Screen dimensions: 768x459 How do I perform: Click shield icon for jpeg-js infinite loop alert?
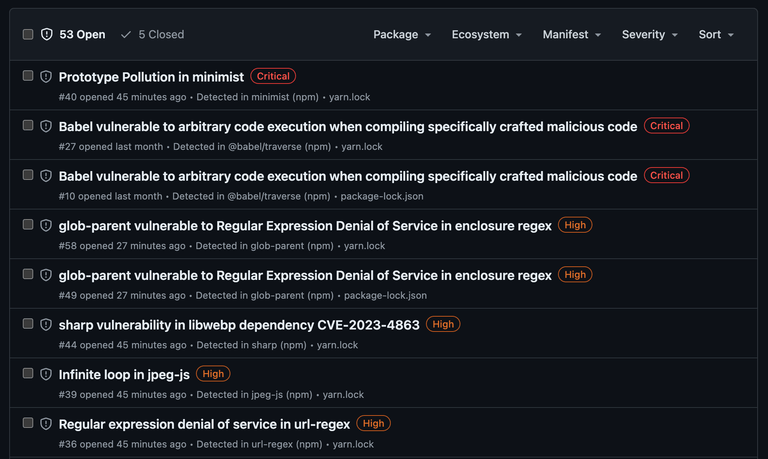pos(46,374)
